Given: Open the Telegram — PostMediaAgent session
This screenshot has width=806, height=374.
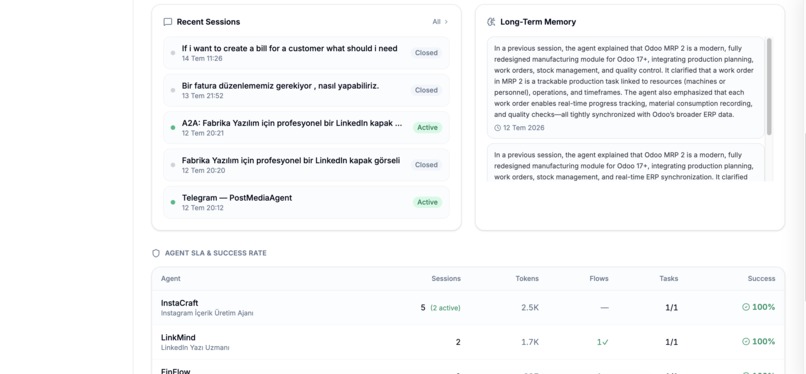Looking at the screenshot, I should tap(306, 202).
